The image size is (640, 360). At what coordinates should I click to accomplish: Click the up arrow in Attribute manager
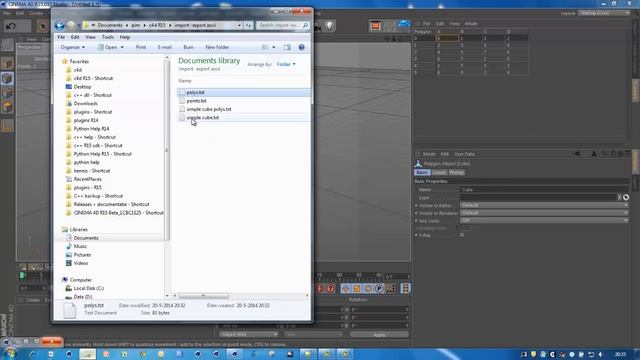(x=594, y=154)
